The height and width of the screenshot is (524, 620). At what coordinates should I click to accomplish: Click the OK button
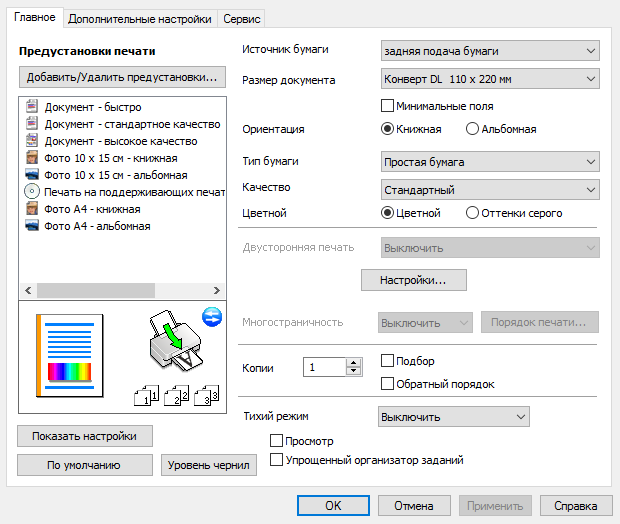(x=333, y=505)
